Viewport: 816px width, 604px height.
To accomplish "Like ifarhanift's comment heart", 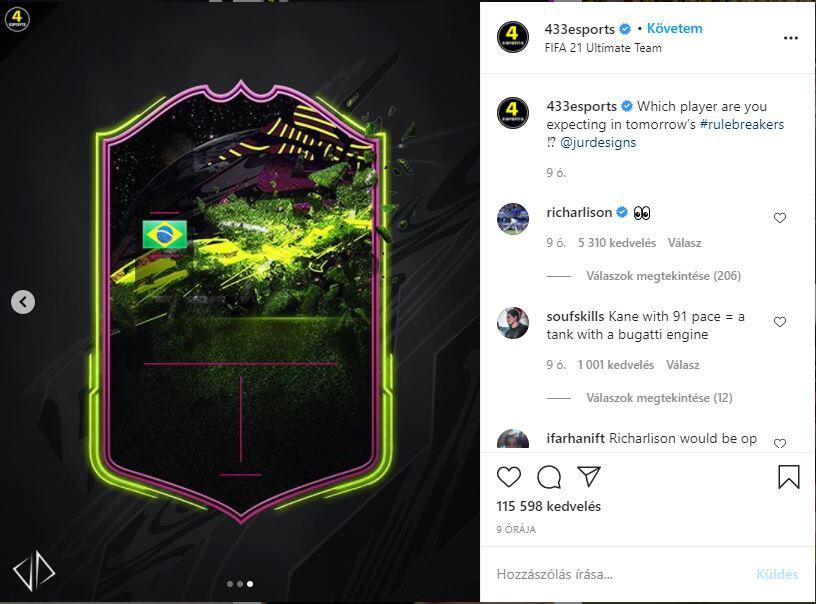I will [780, 443].
